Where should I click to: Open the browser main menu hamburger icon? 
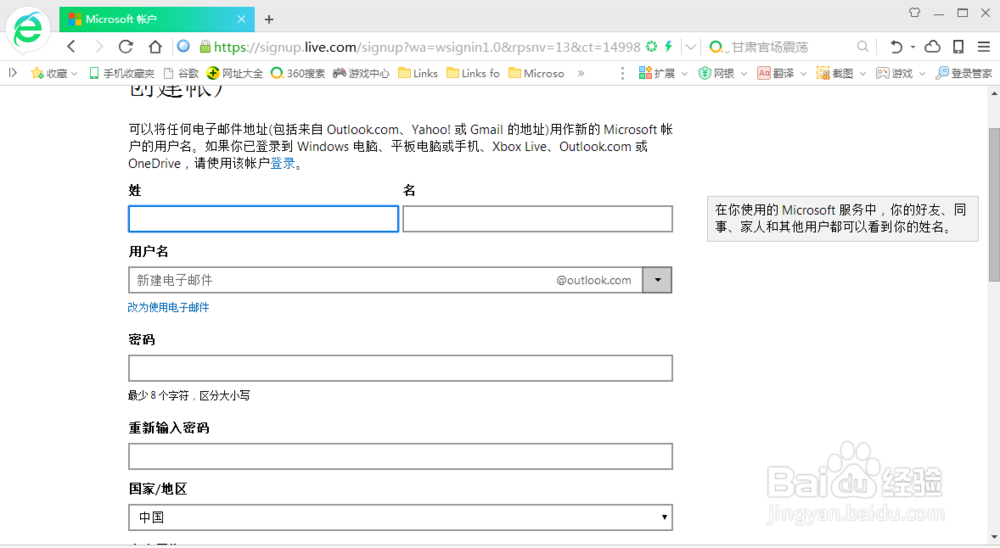(984, 47)
